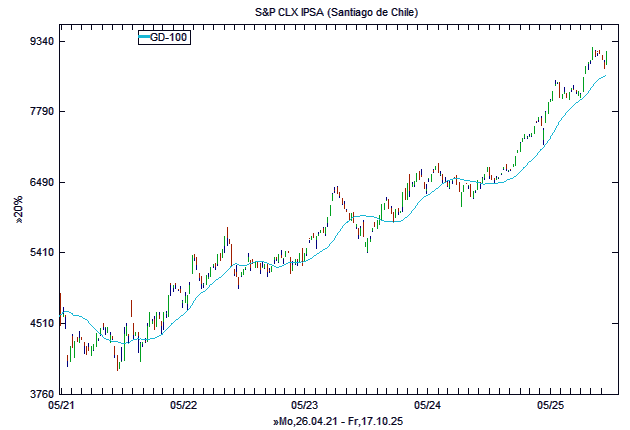Jump to the 05/21 date label
This screenshot has height=430, width=630.
[x=61, y=406]
